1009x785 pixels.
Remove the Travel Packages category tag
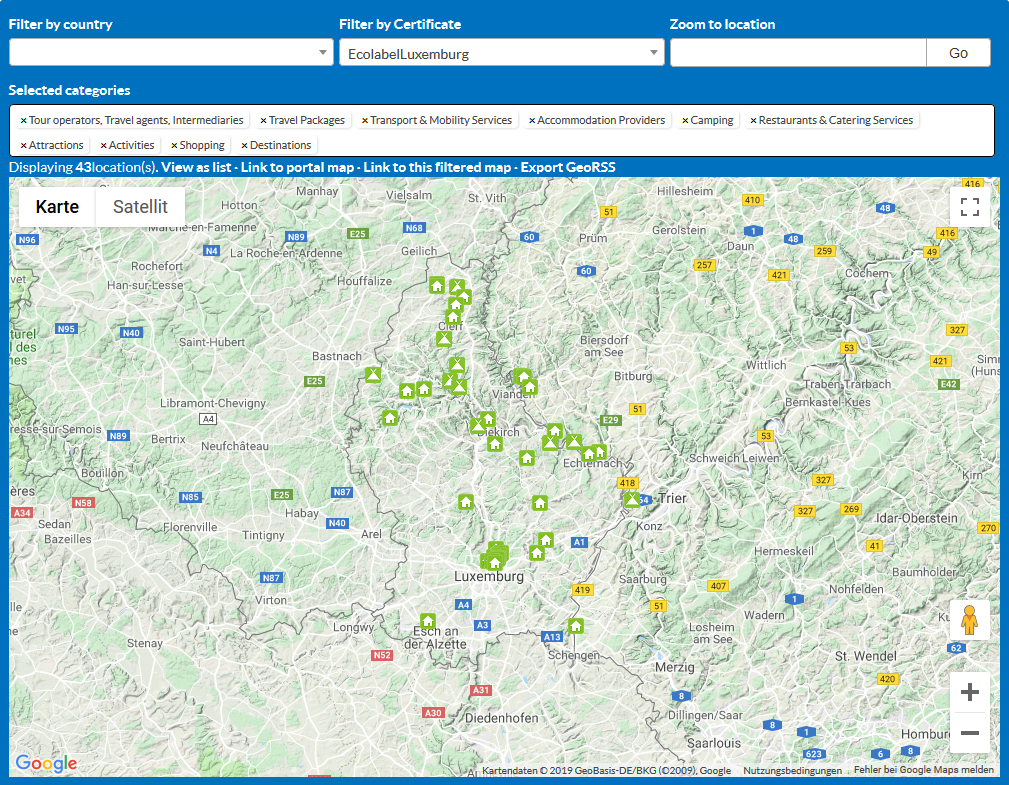click(x=263, y=120)
